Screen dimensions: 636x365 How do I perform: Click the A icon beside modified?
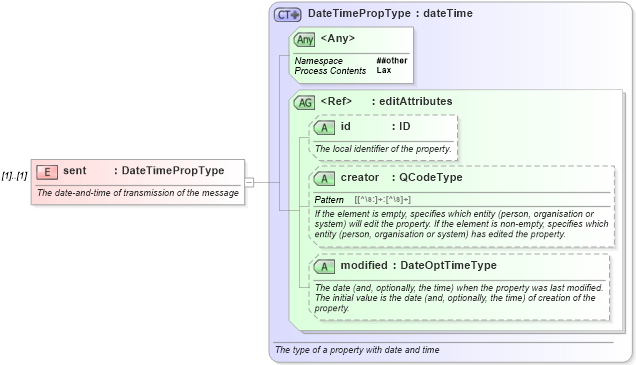click(324, 266)
